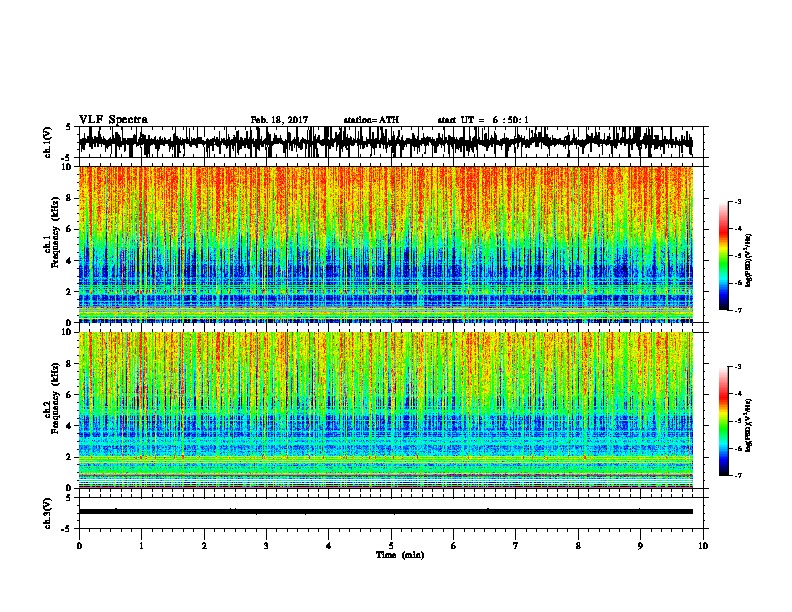Click the "7" tick on the time axis
The image size is (792, 612).
[x=516, y=546]
